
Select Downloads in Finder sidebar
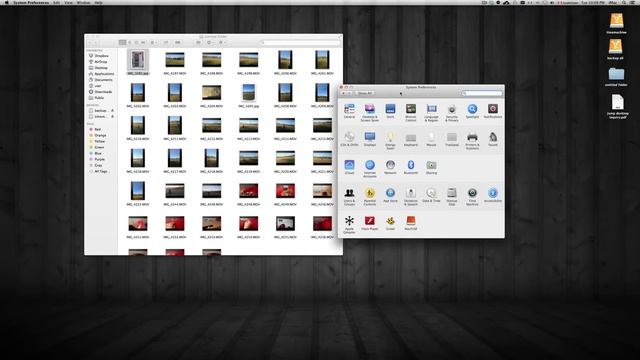click(x=100, y=92)
